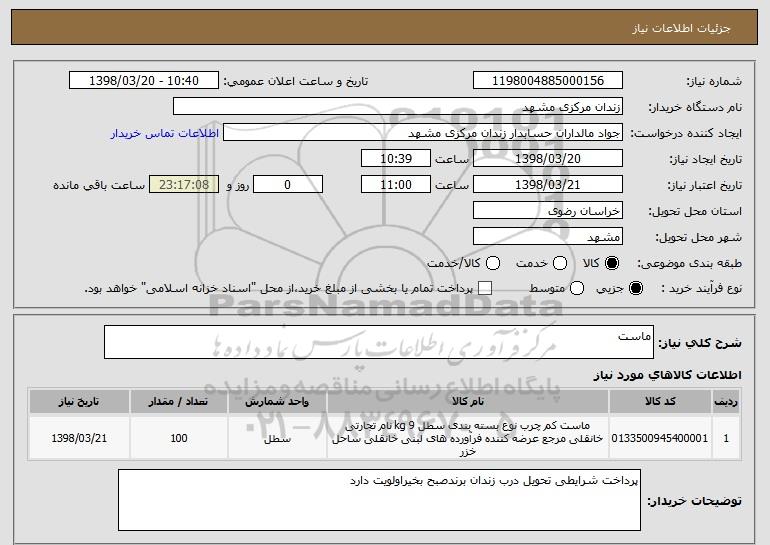Click the ماست کم چرب product name cell
Screen dimensions: 770x545
(x=468, y=438)
